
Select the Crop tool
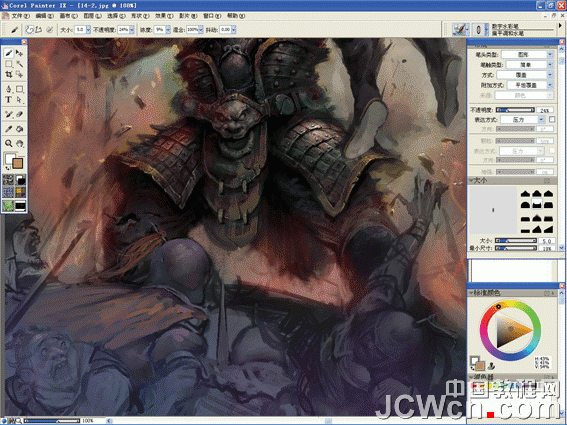click(x=9, y=75)
